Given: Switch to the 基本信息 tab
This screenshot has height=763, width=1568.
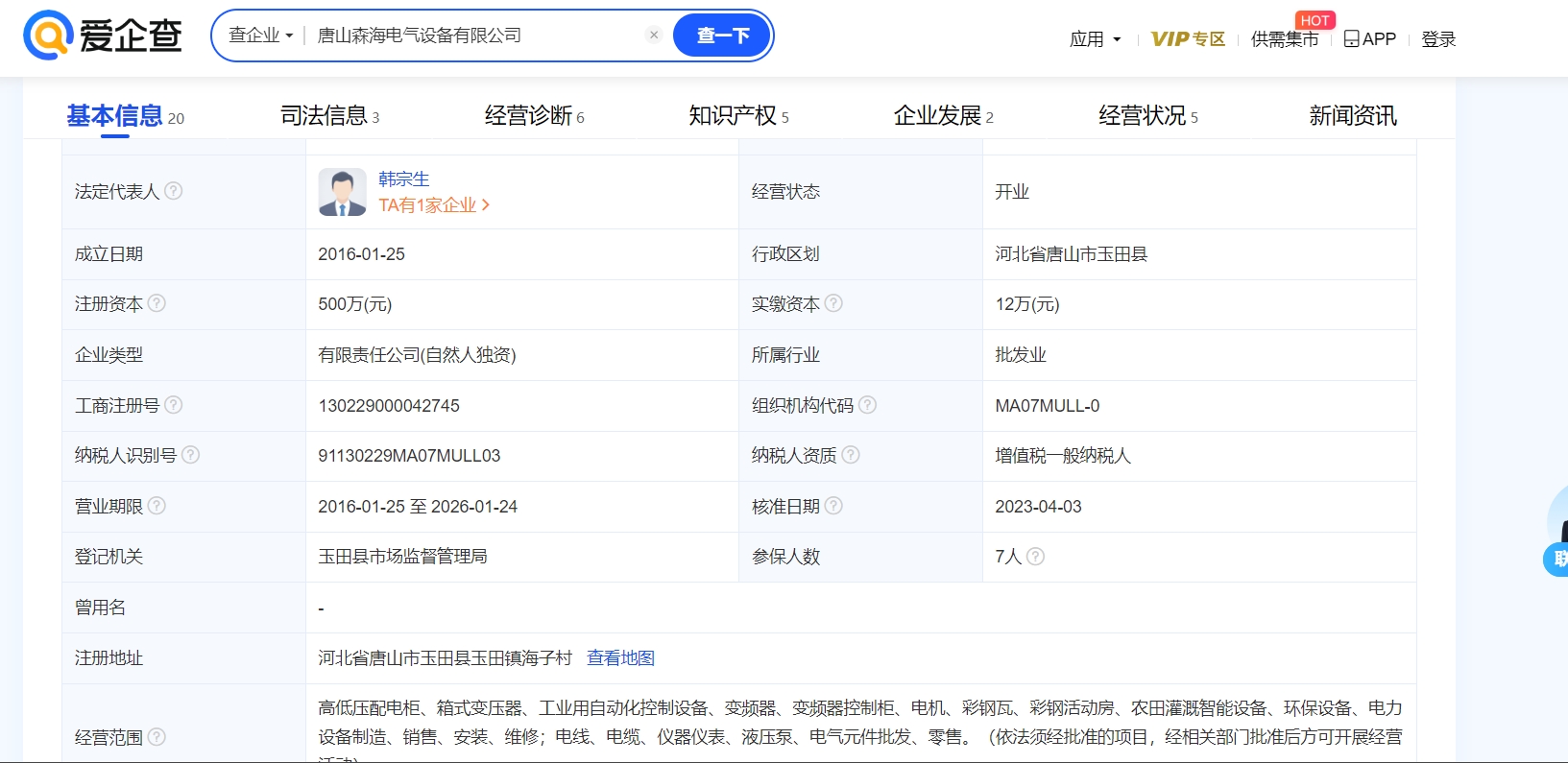Looking at the screenshot, I should 125,116.
